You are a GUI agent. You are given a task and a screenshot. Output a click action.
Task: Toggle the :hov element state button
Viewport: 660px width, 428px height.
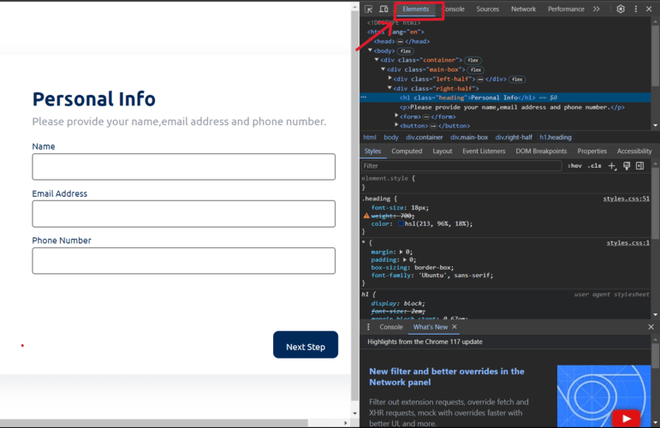(x=575, y=166)
